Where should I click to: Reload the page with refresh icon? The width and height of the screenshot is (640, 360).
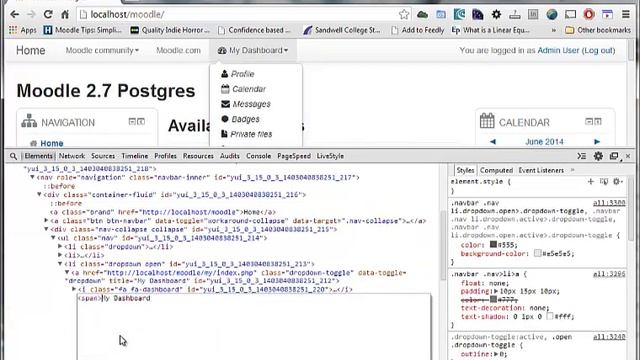(48, 14)
